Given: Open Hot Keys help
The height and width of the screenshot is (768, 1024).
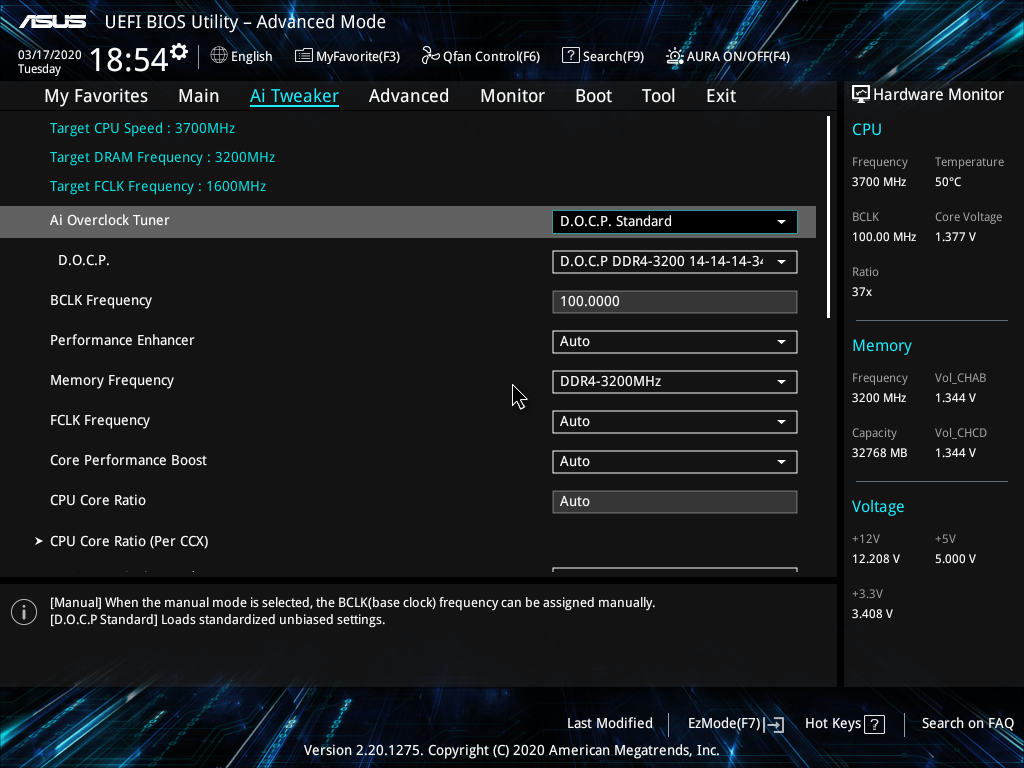Looking at the screenshot, I should (x=844, y=724).
